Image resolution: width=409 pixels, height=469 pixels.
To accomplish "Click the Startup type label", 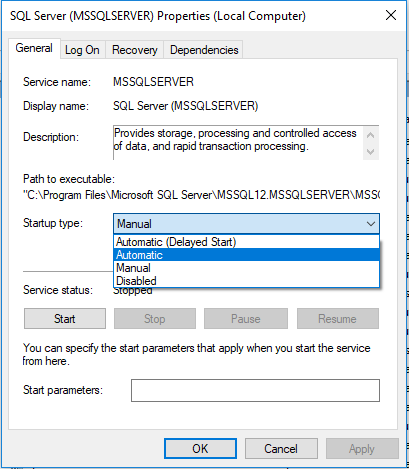I will 53,223.
